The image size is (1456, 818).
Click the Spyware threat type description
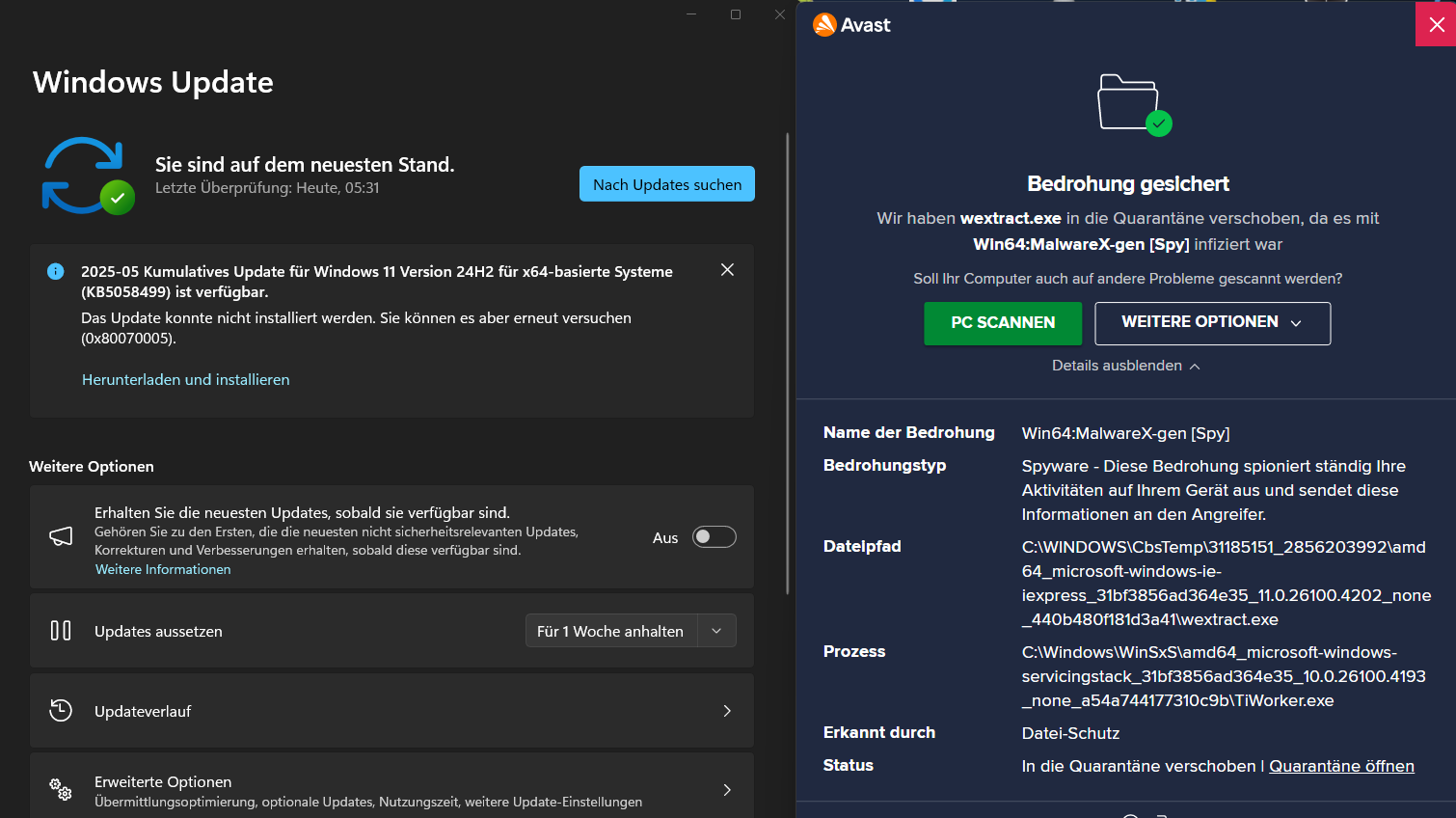1214,490
